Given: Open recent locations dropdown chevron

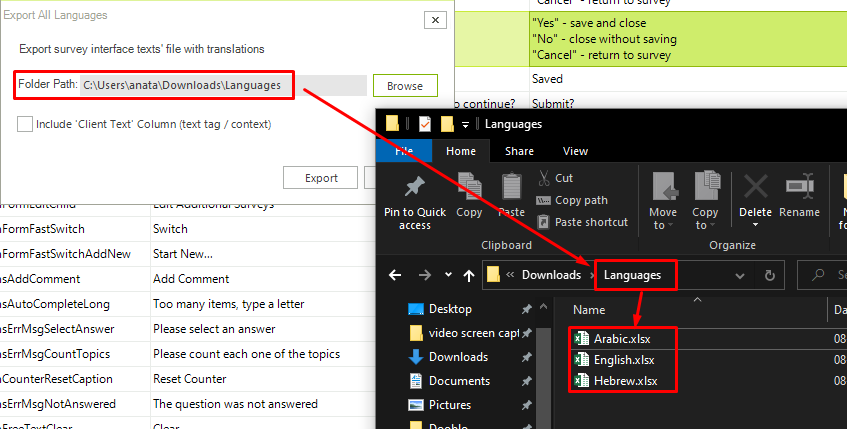Looking at the screenshot, I should (448, 275).
